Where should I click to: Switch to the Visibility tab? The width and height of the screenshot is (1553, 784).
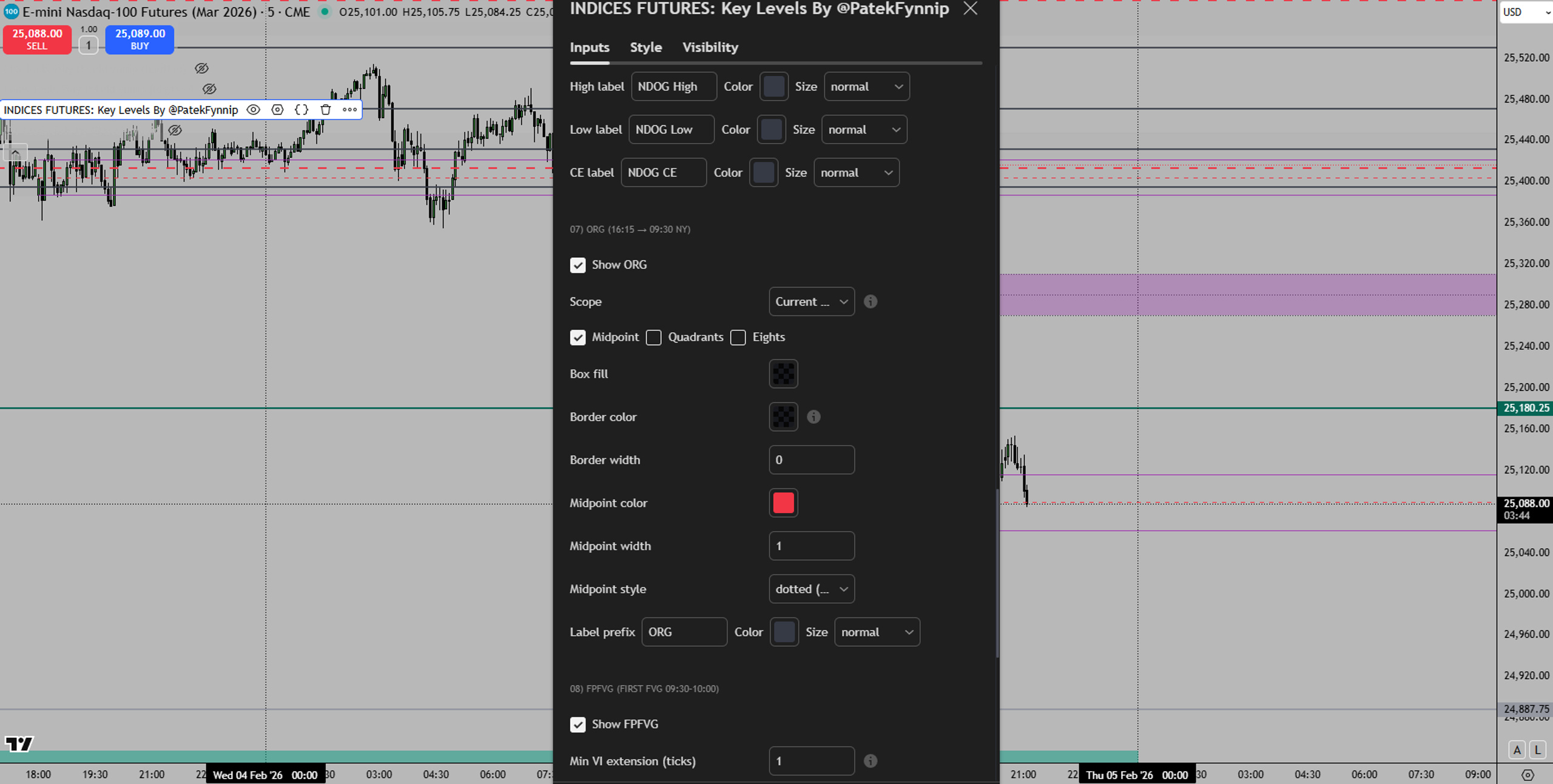click(710, 47)
